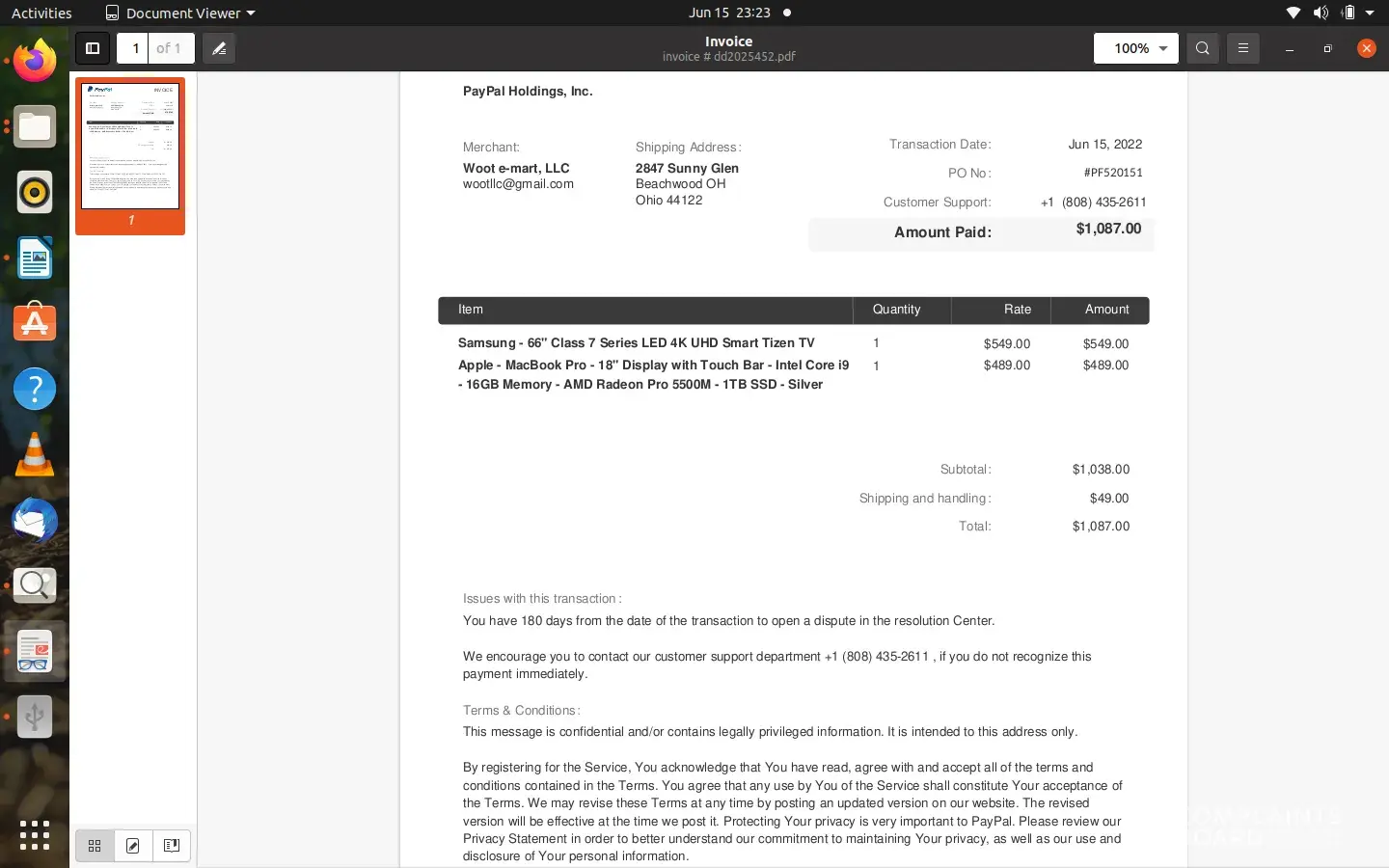
Task: Click the Apple MacBook Pro item description
Action: (653, 375)
